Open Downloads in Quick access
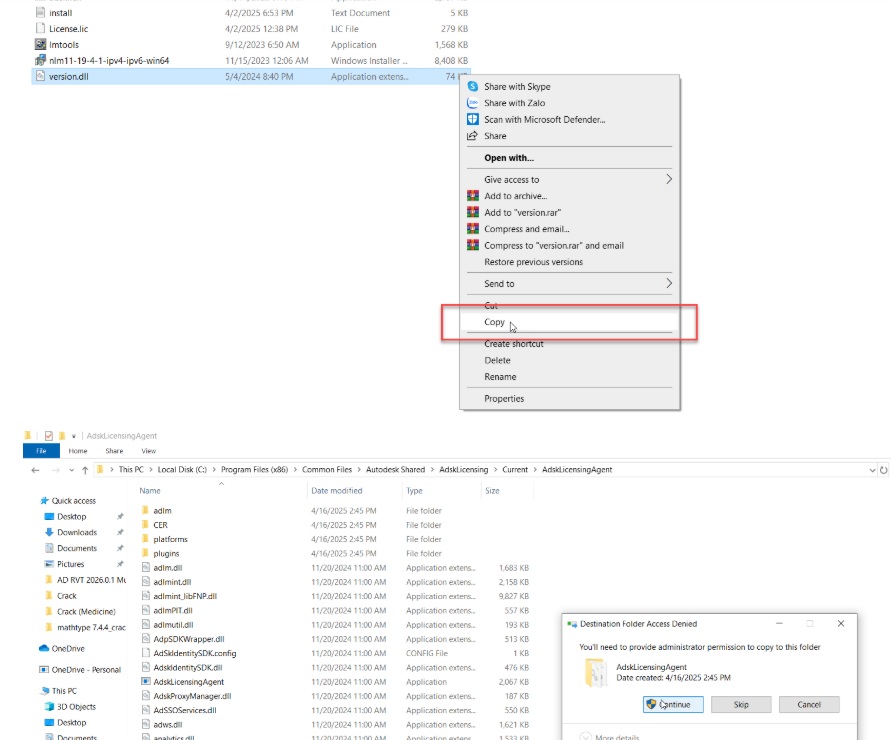 (77, 532)
